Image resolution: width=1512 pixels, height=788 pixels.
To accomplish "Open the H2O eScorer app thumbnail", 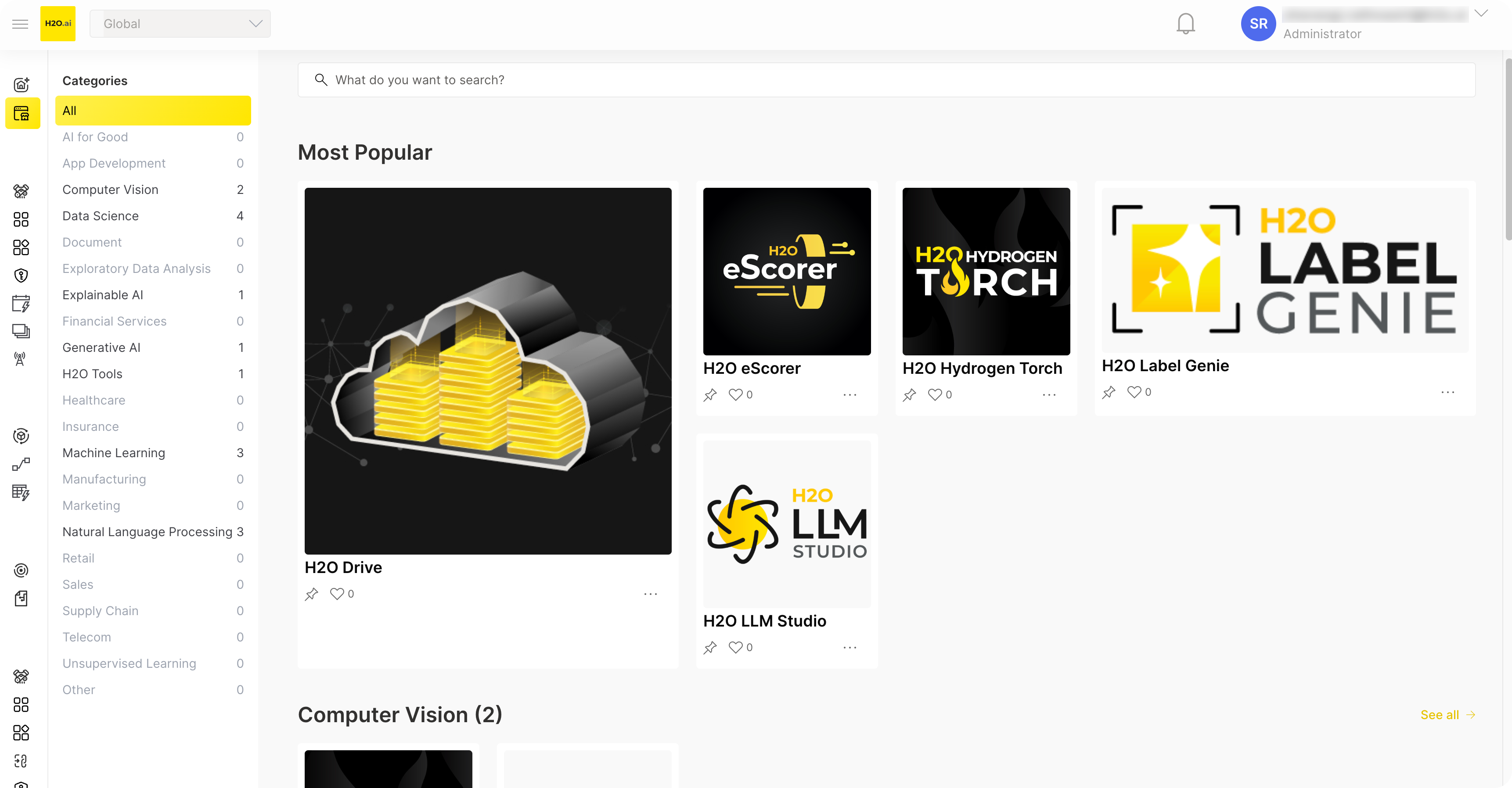I will click(787, 272).
